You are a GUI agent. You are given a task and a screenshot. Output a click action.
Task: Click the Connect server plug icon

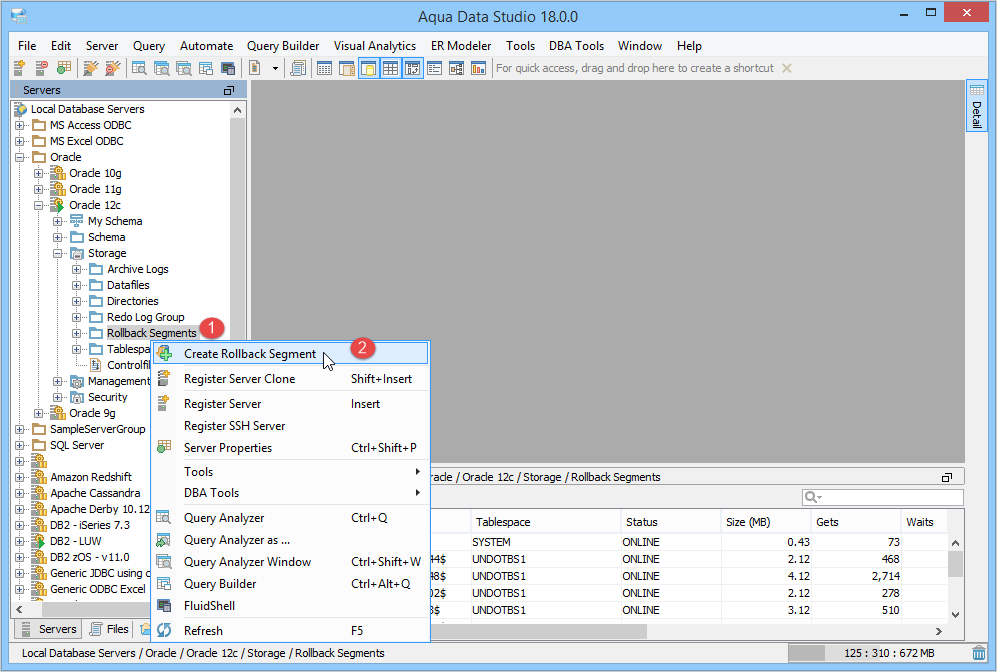pyautogui.click(x=91, y=68)
